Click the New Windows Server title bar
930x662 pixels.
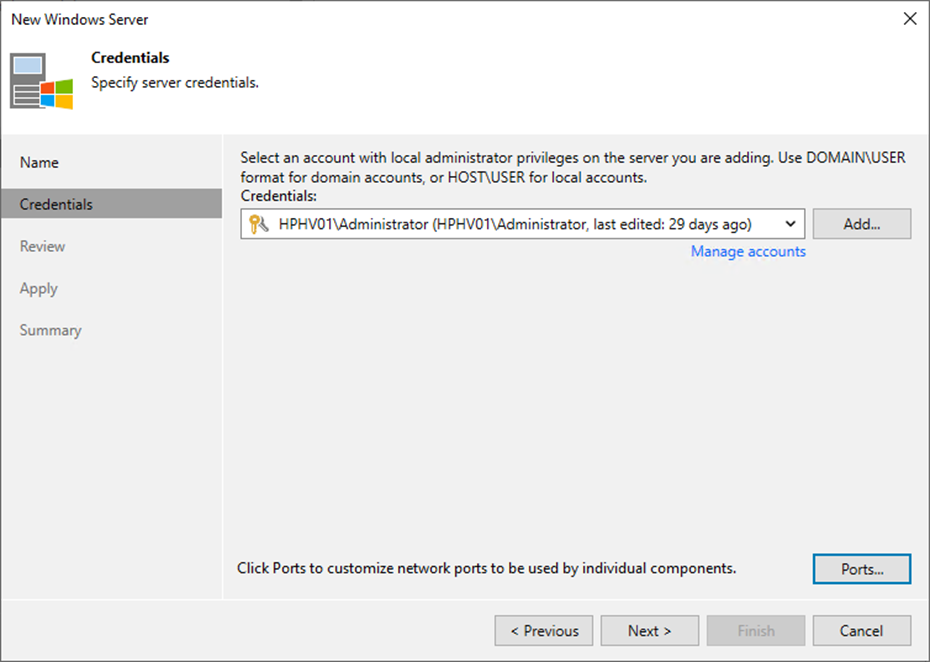pyautogui.click(x=79, y=20)
